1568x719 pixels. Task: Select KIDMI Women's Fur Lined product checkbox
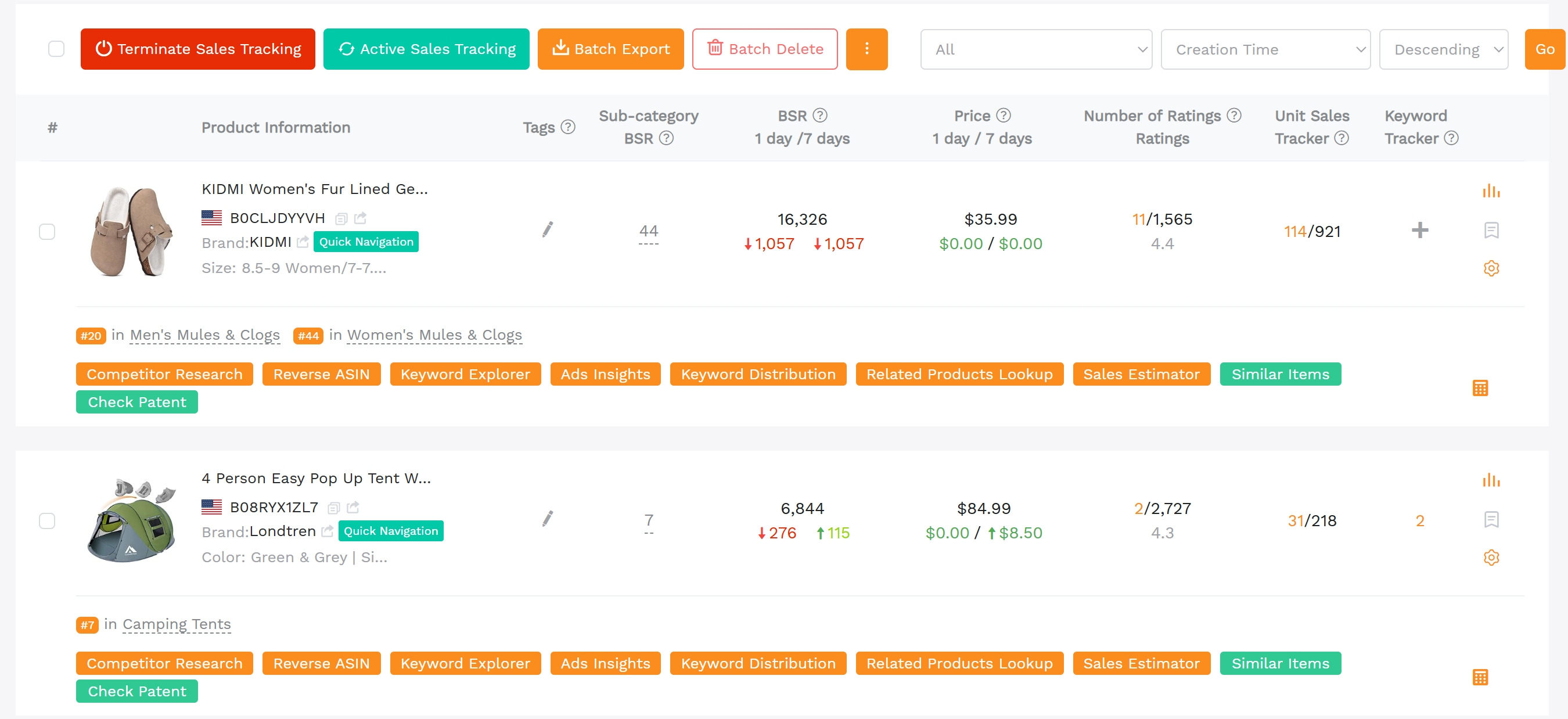[x=47, y=232]
